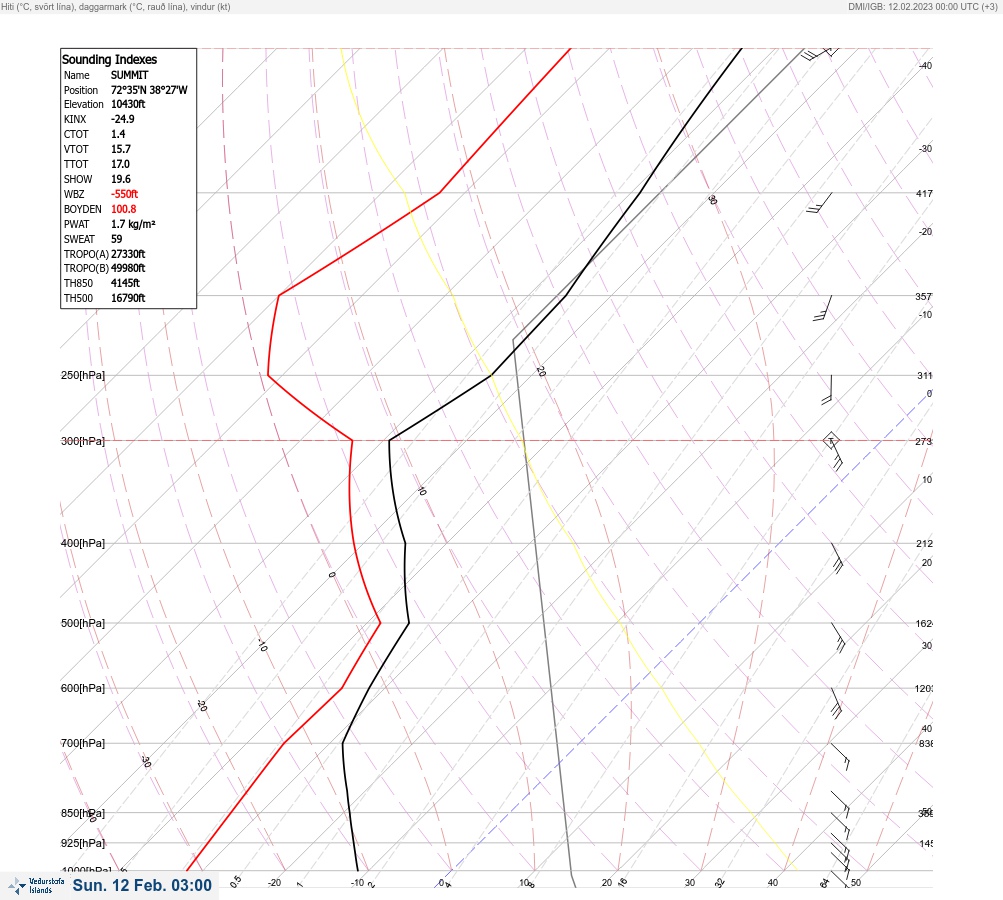Click the '250[hPa]' pressure label

click(83, 375)
